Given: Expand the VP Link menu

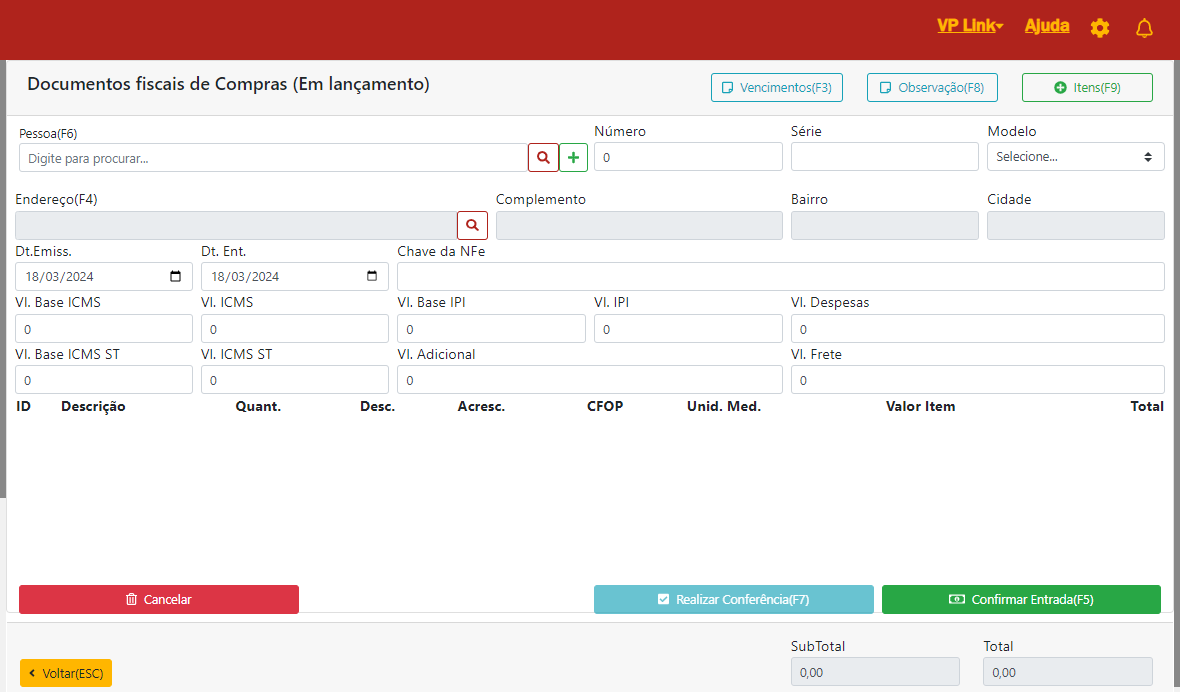Looking at the screenshot, I should click(x=969, y=26).
